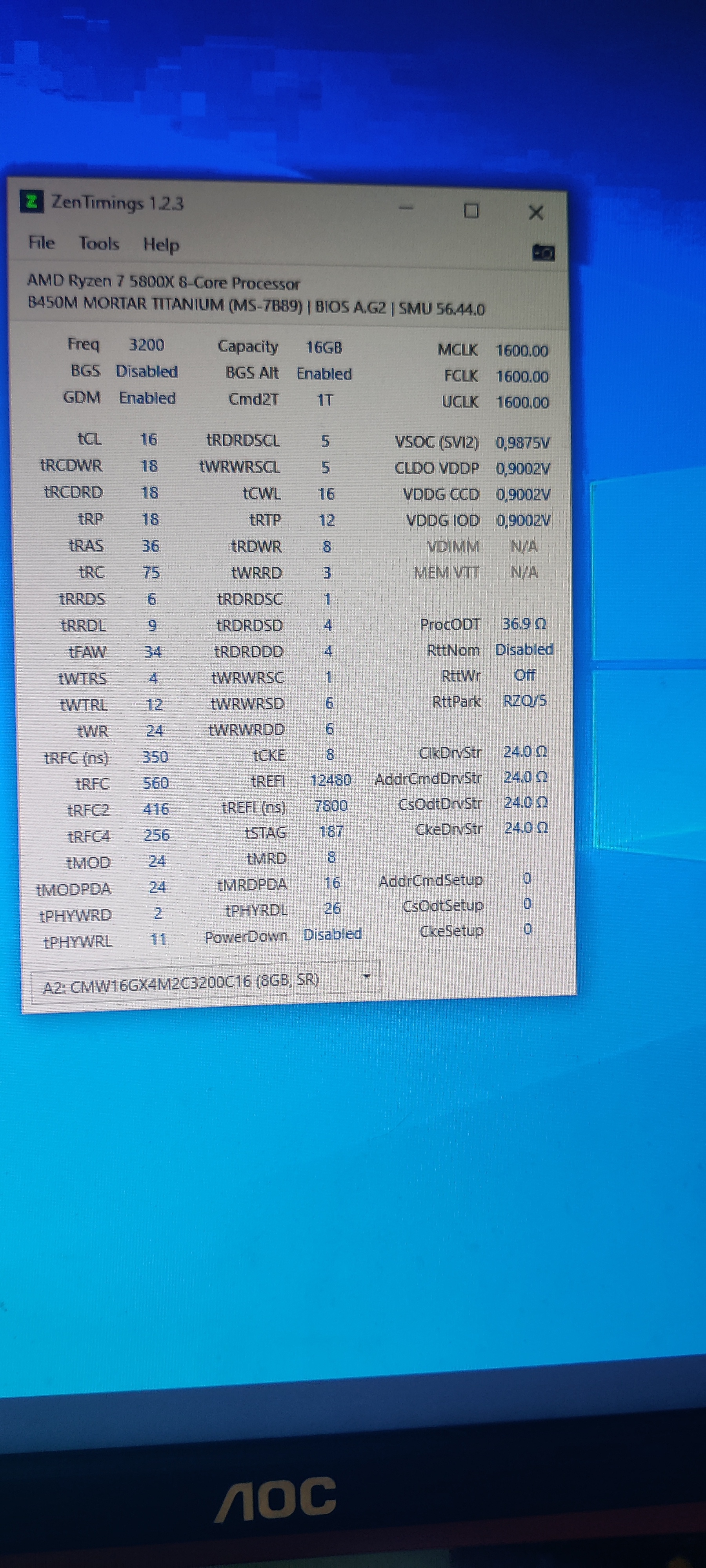Click the RttNom Disabled value
Image resolution: width=706 pixels, height=1568 pixels.
[524, 650]
